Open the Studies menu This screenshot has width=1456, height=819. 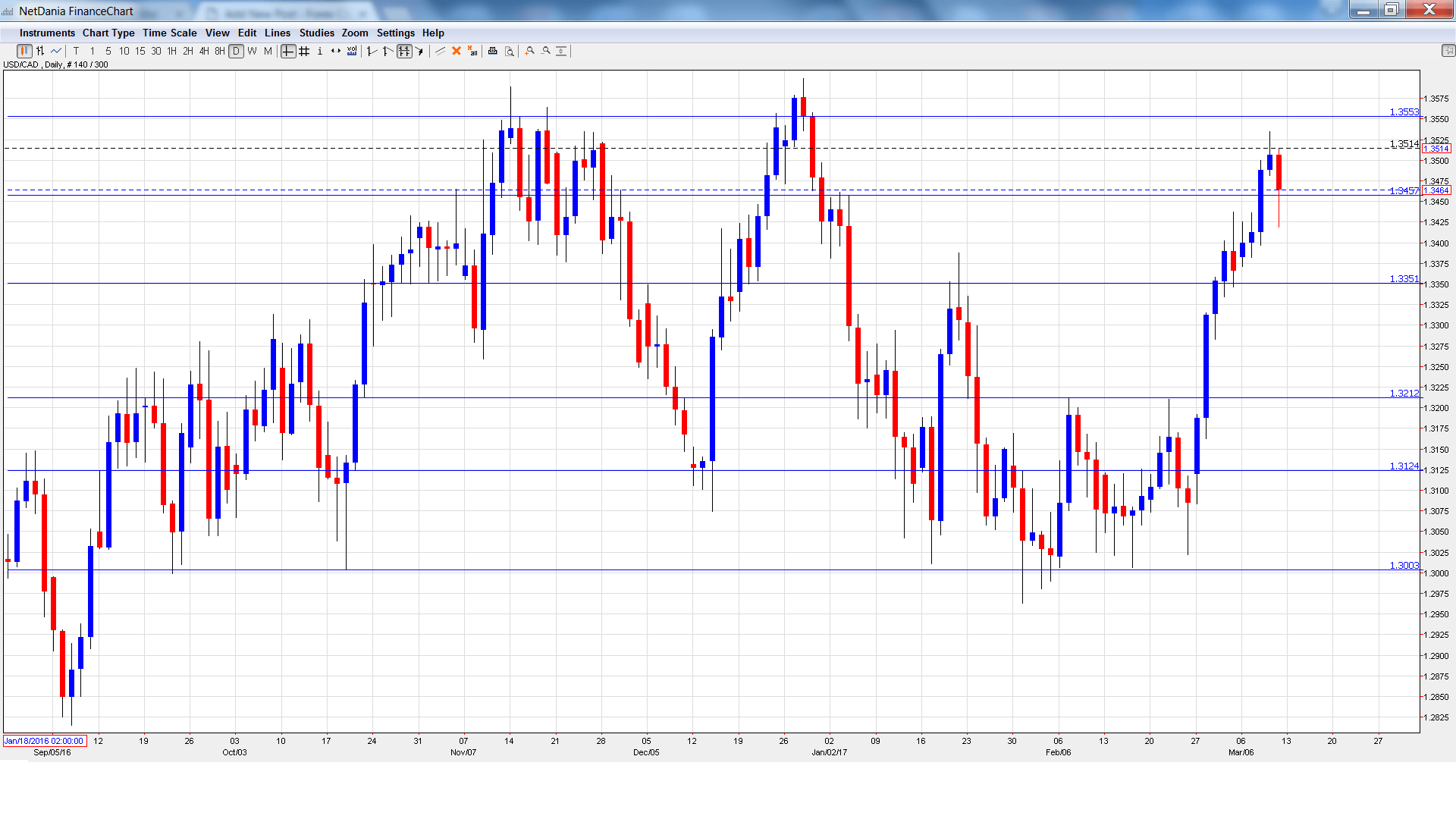click(x=316, y=33)
